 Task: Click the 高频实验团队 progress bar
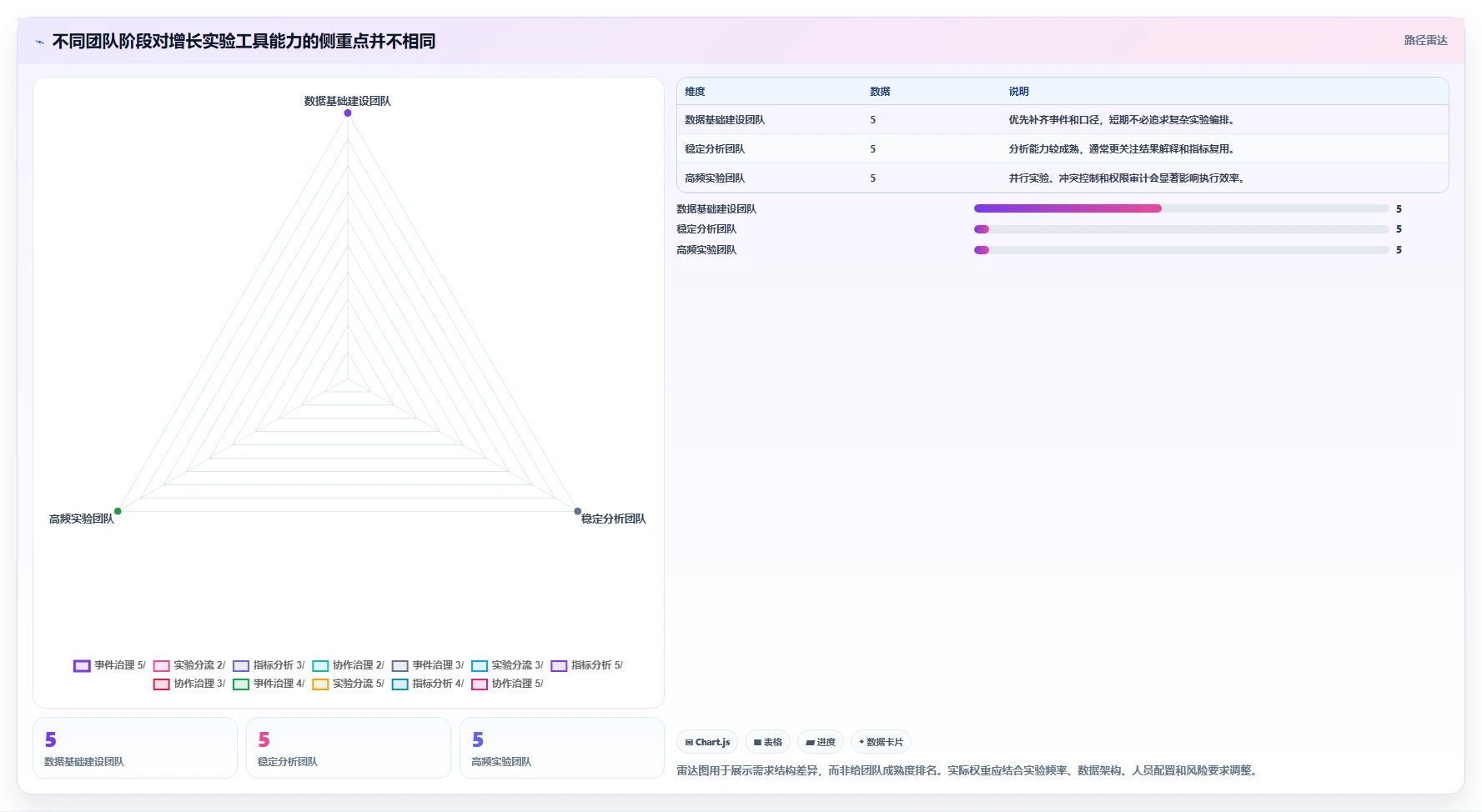pos(1181,250)
